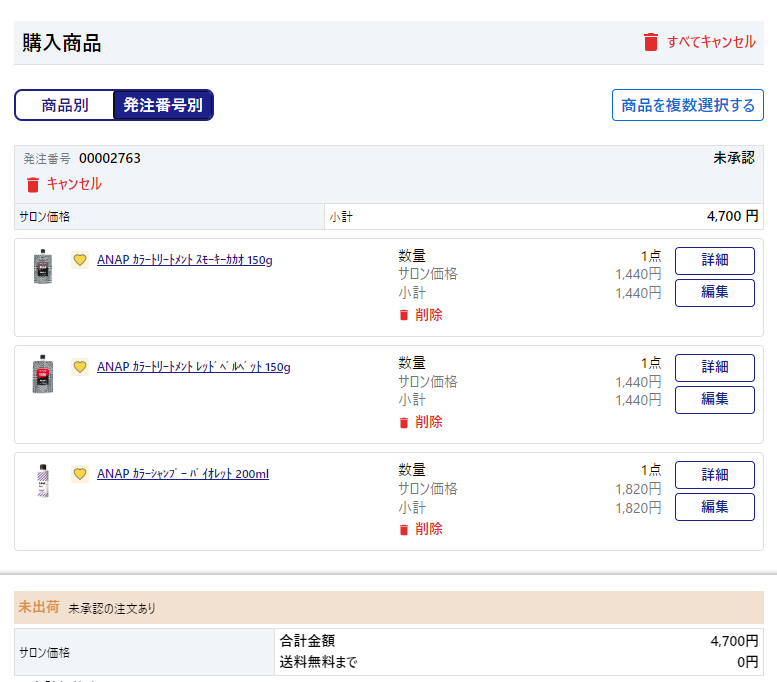Toggle favorite heart for スモーキーカカオ treatment
Viewport: 777px width, 682px height.
(x=80, y=259)
